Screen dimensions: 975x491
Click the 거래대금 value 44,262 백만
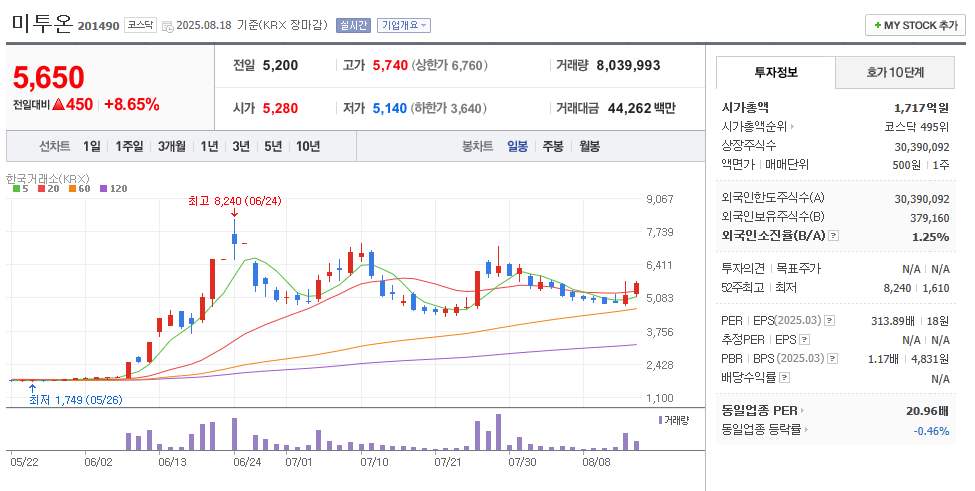point(641,108)
